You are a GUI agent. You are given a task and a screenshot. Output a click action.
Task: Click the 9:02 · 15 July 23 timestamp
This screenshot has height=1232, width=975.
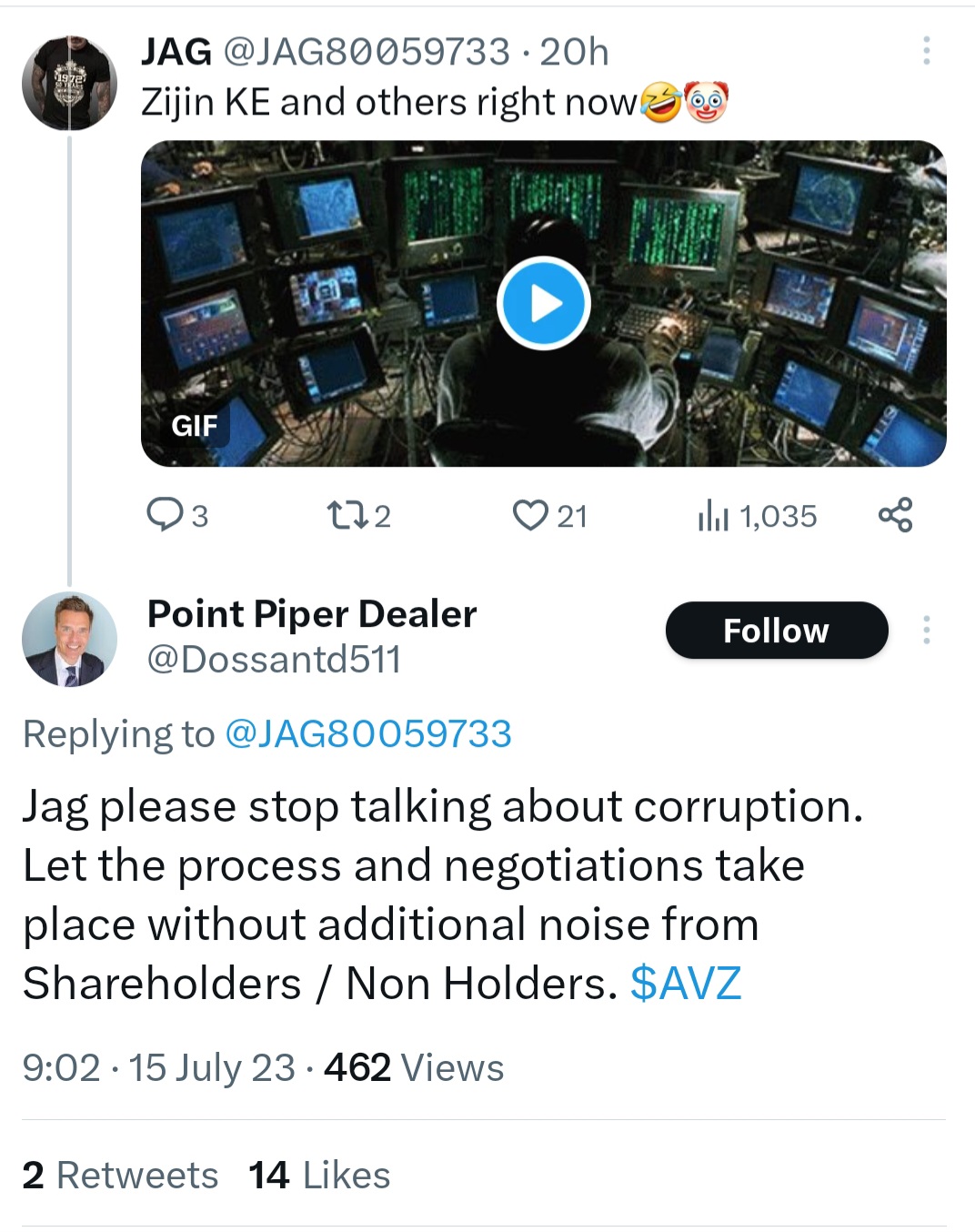pos(159,1067)
